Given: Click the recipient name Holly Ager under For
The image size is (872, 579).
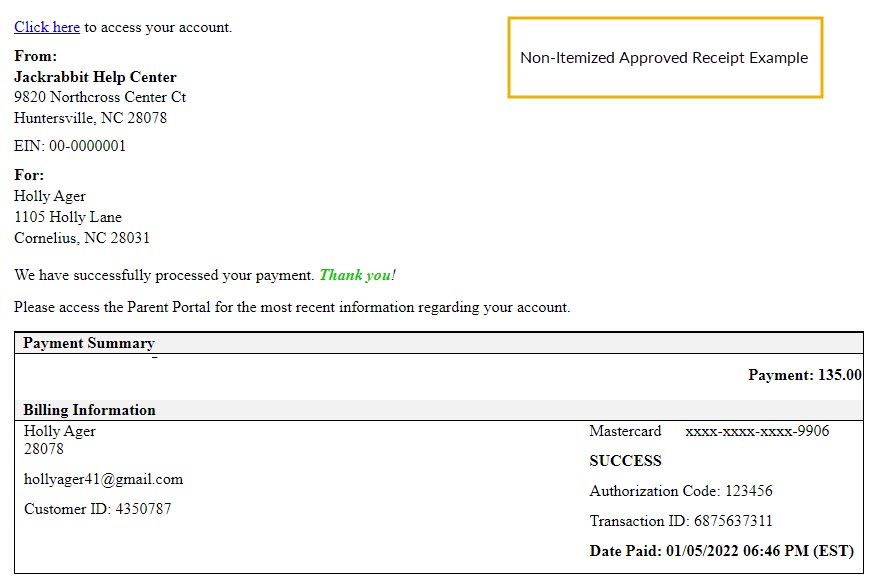Looking at the screenshot, I should 50,196.
